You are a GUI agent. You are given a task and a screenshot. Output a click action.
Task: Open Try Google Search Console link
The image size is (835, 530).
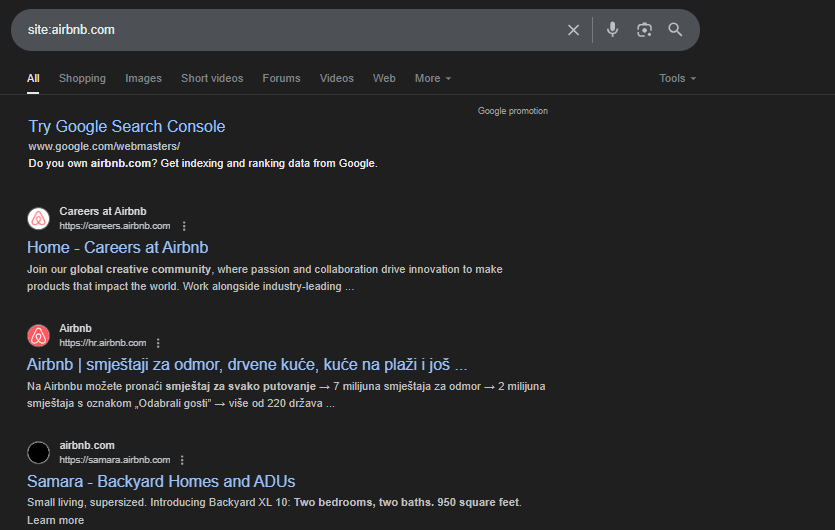pos(127,126)
